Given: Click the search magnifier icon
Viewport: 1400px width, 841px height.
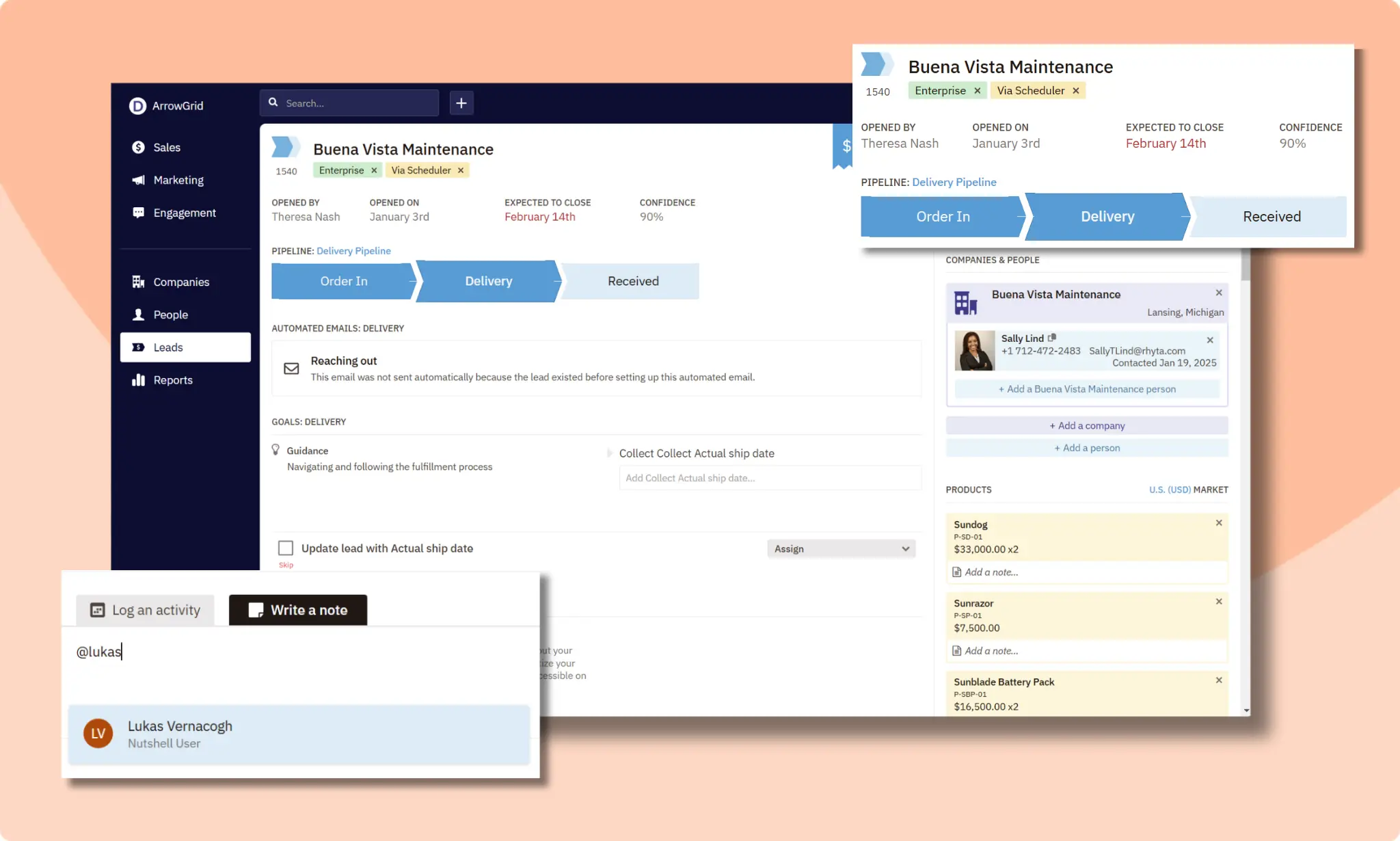Looking at the screenshot, I should pos(273,102).
